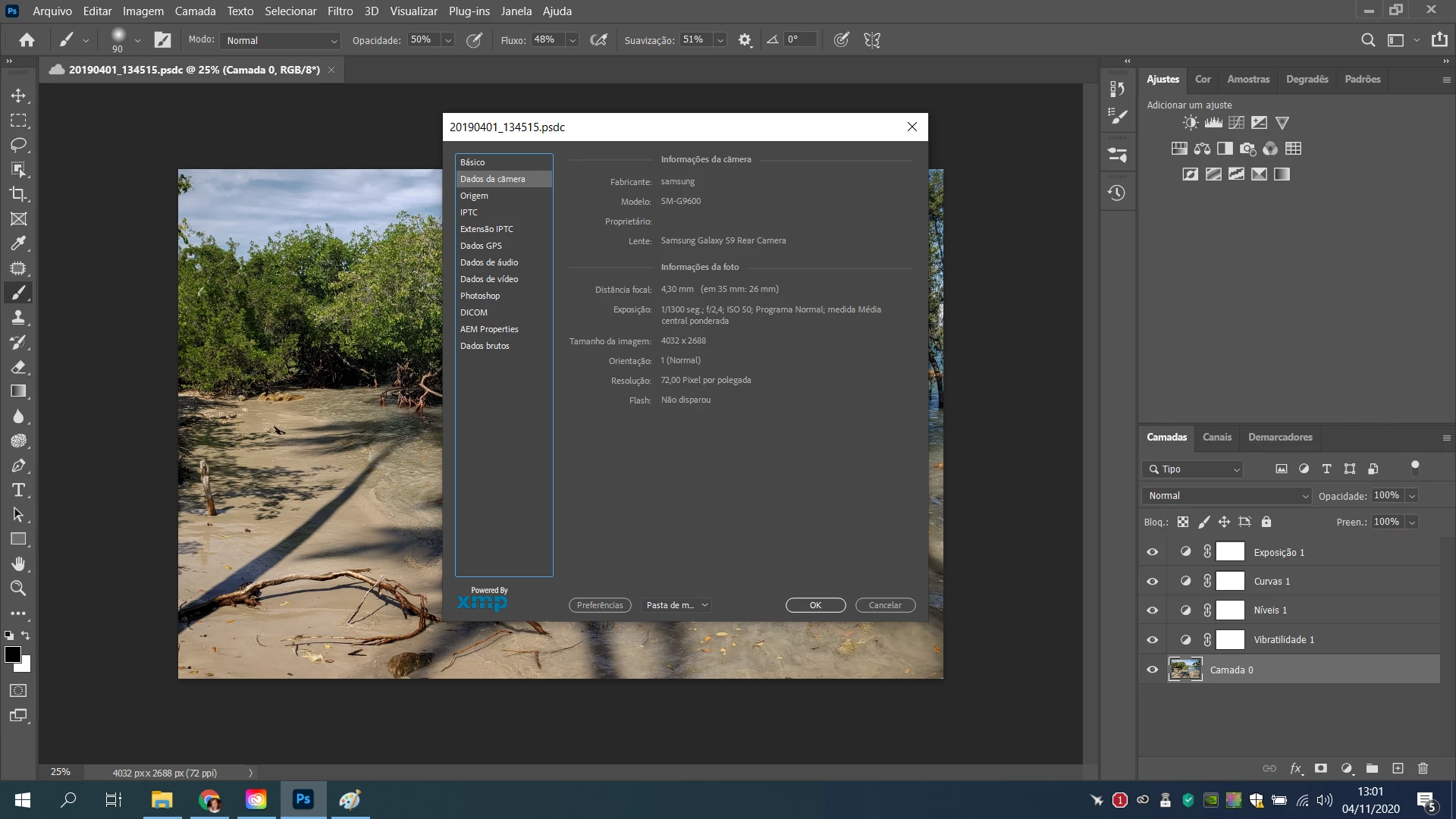Switch to the Canais tab

[1216, 438]
